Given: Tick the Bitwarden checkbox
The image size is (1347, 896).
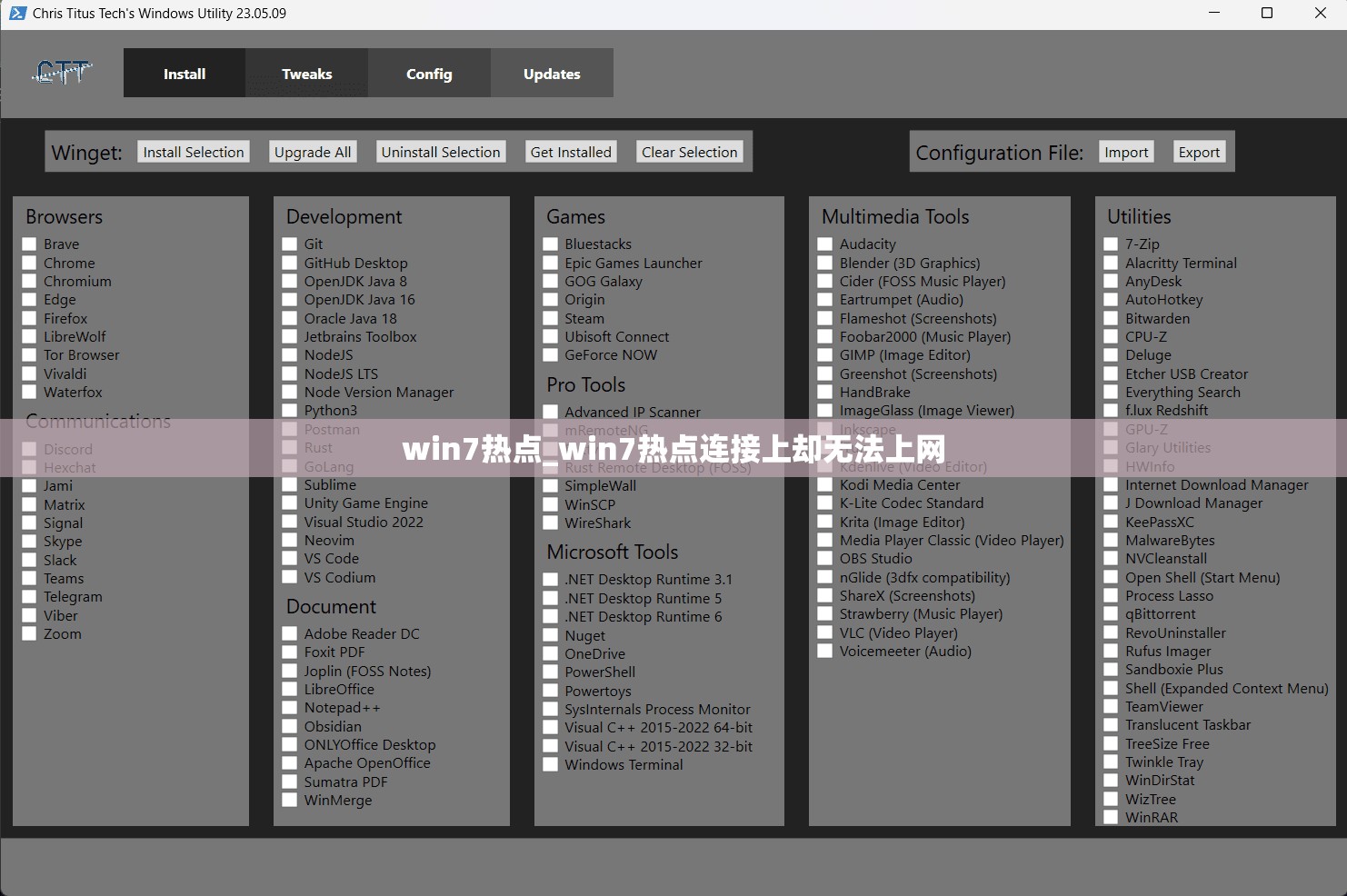Looking at the screenshot, I should [1111, 319].
